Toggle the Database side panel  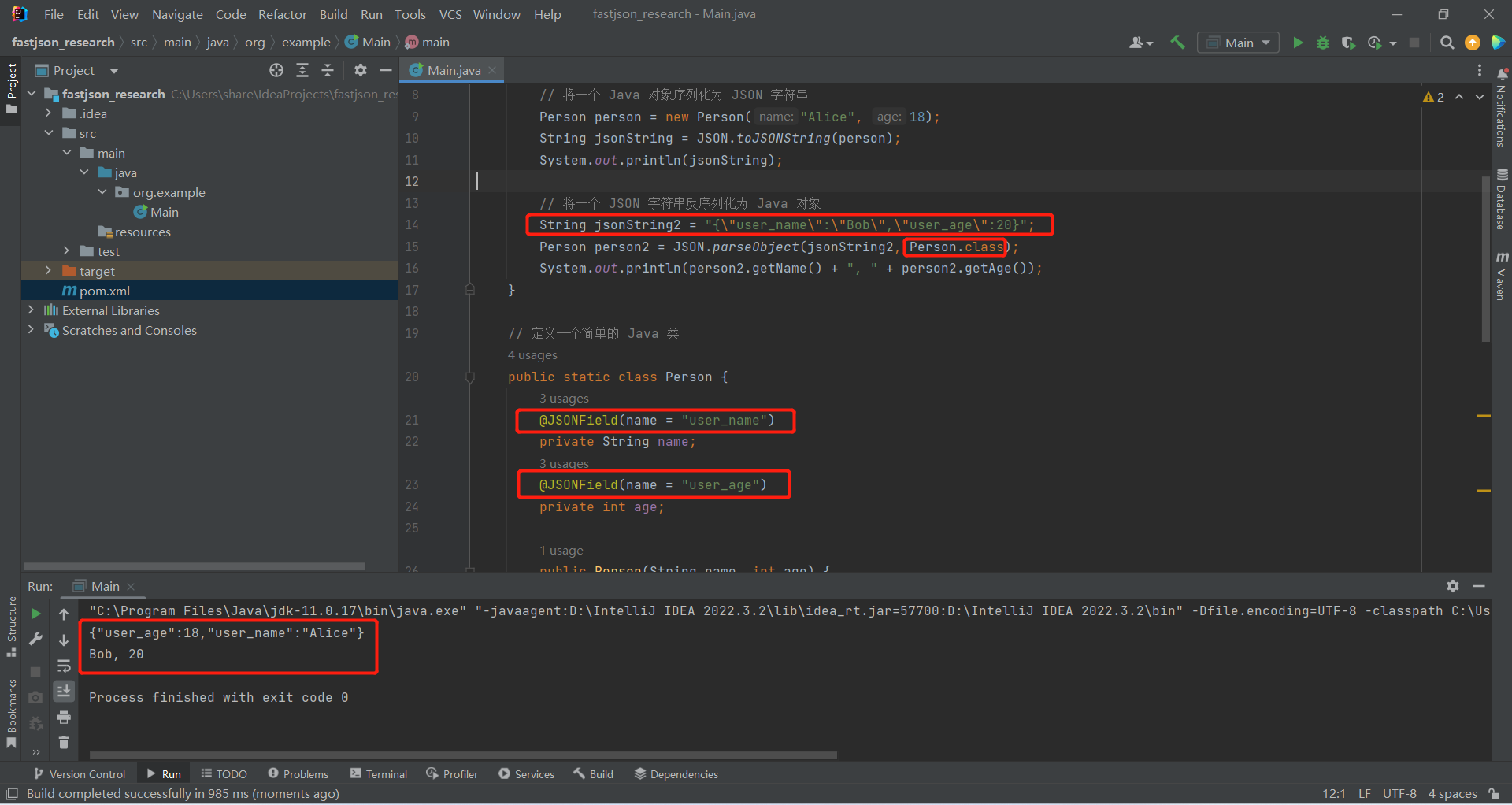[x=1501, y=198]
